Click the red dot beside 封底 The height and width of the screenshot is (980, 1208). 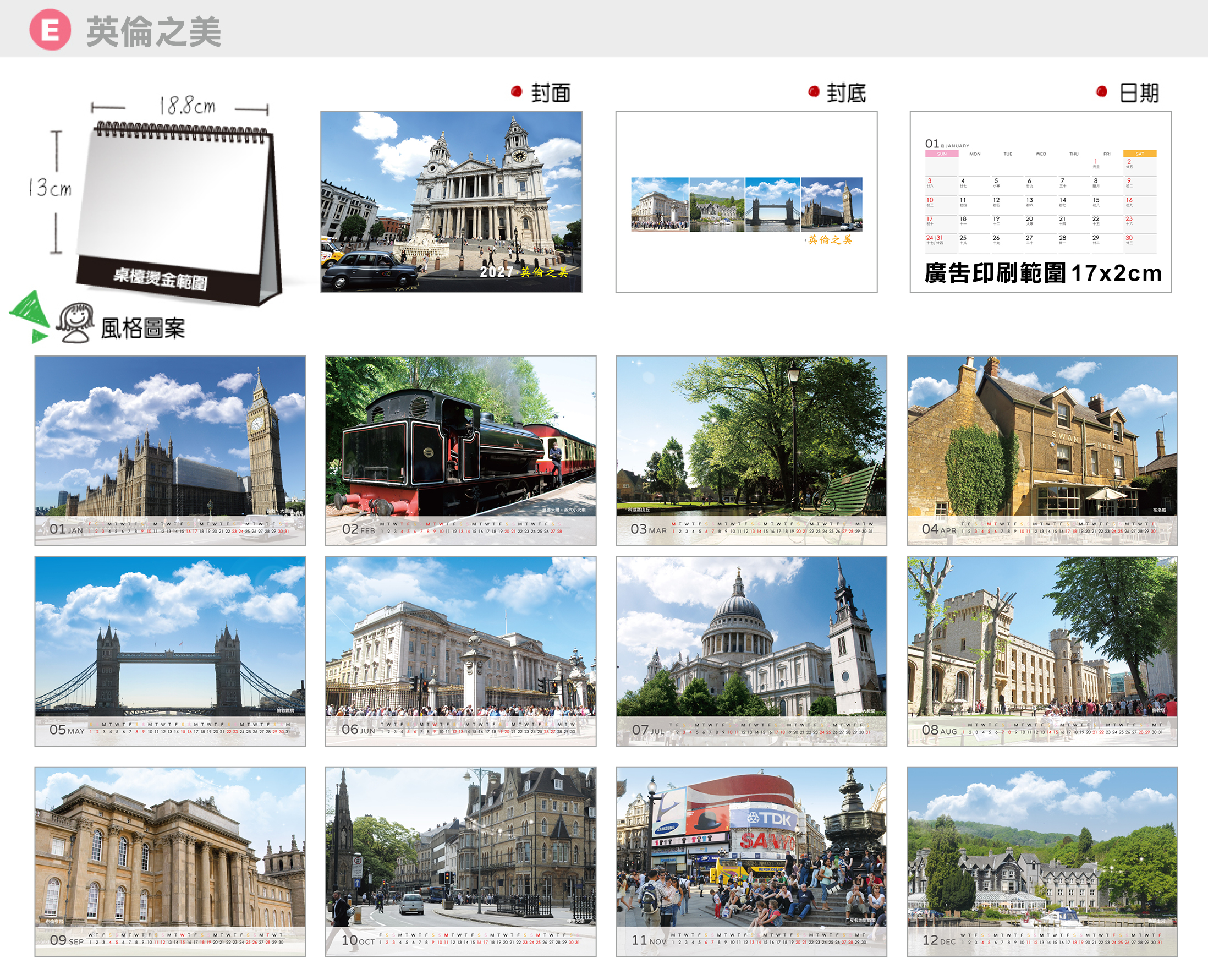[x=814, y=91]
